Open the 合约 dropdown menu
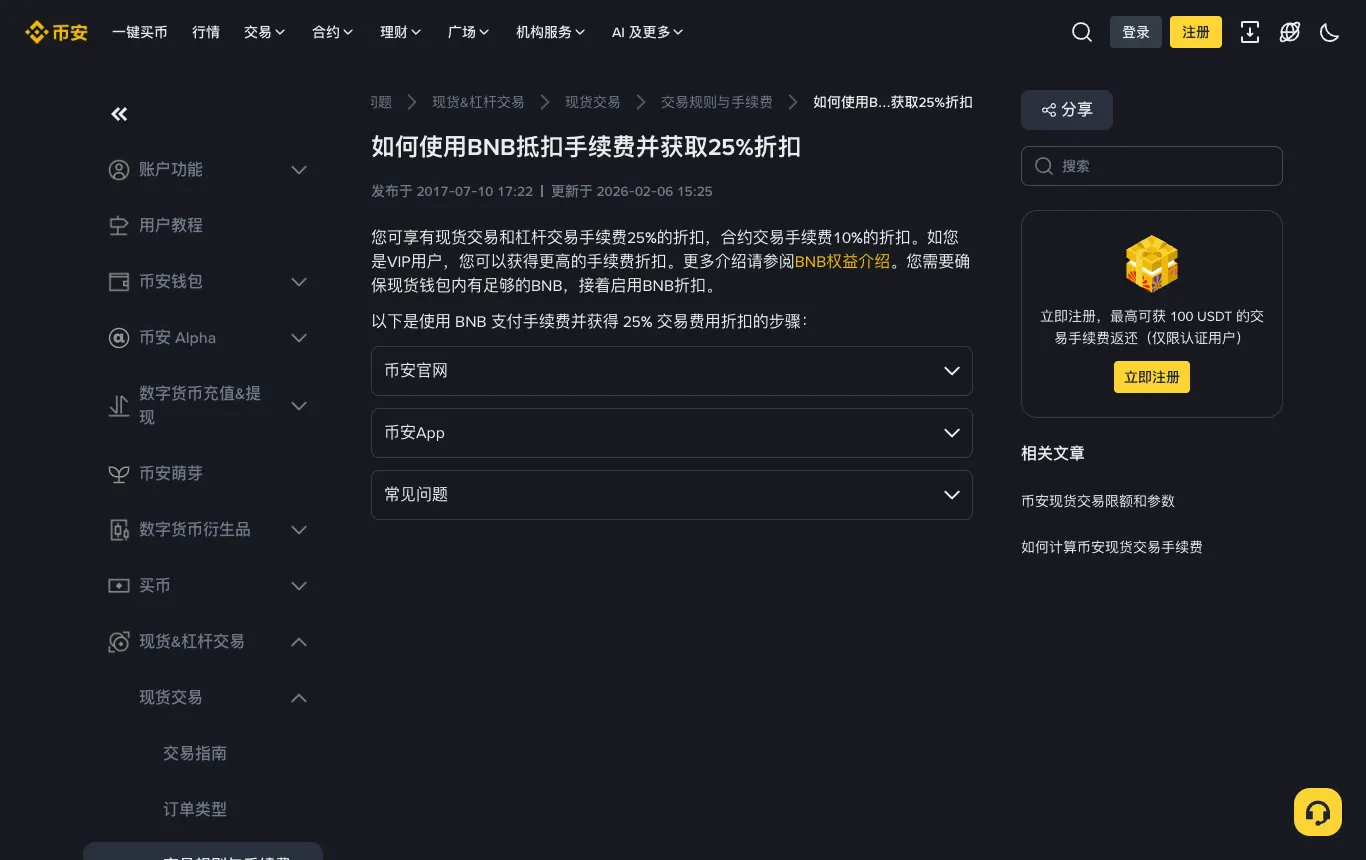This screenshot has height=860, width=1366. pos(333,32)
